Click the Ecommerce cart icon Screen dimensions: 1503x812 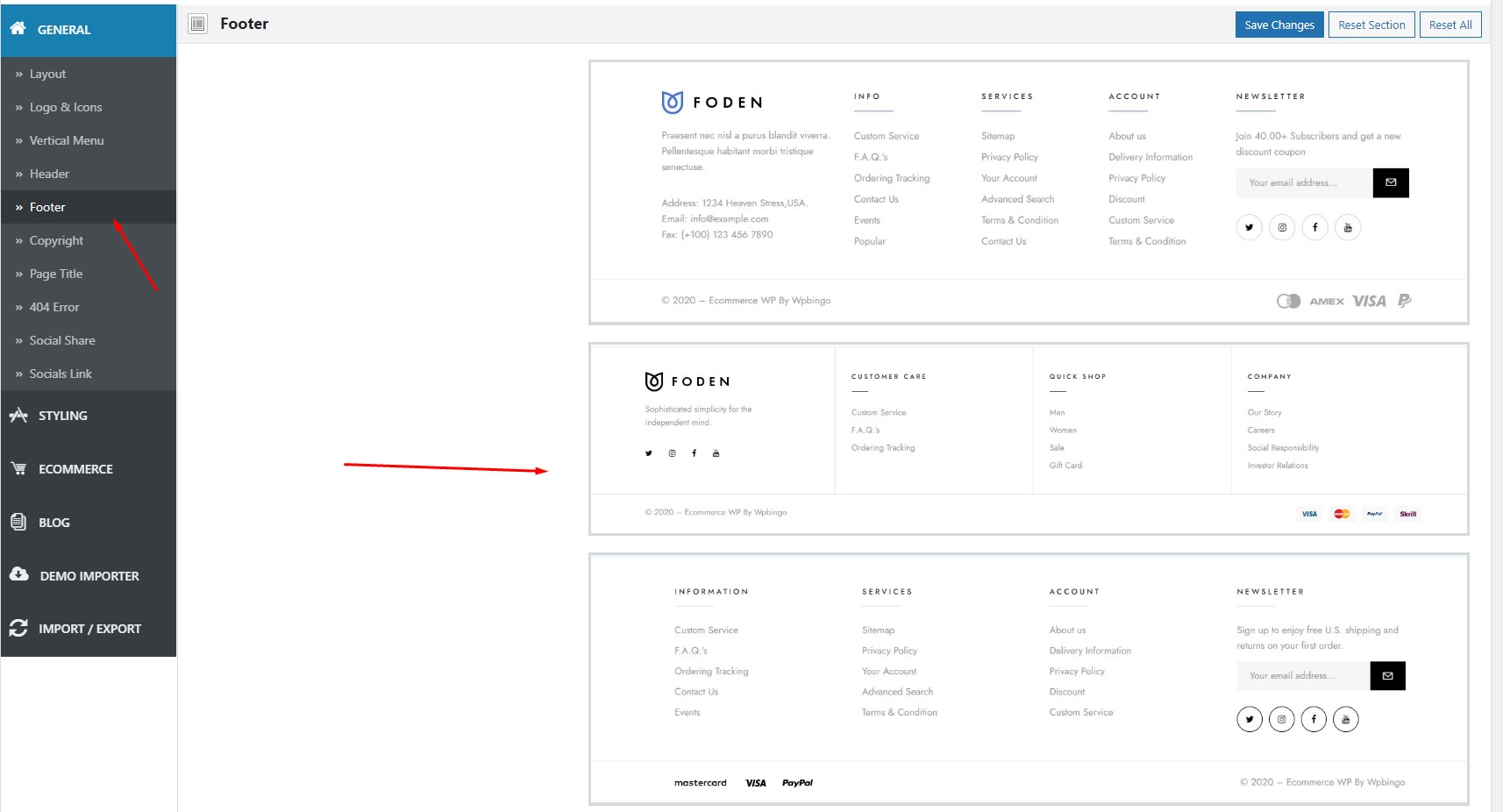(18, 469)
